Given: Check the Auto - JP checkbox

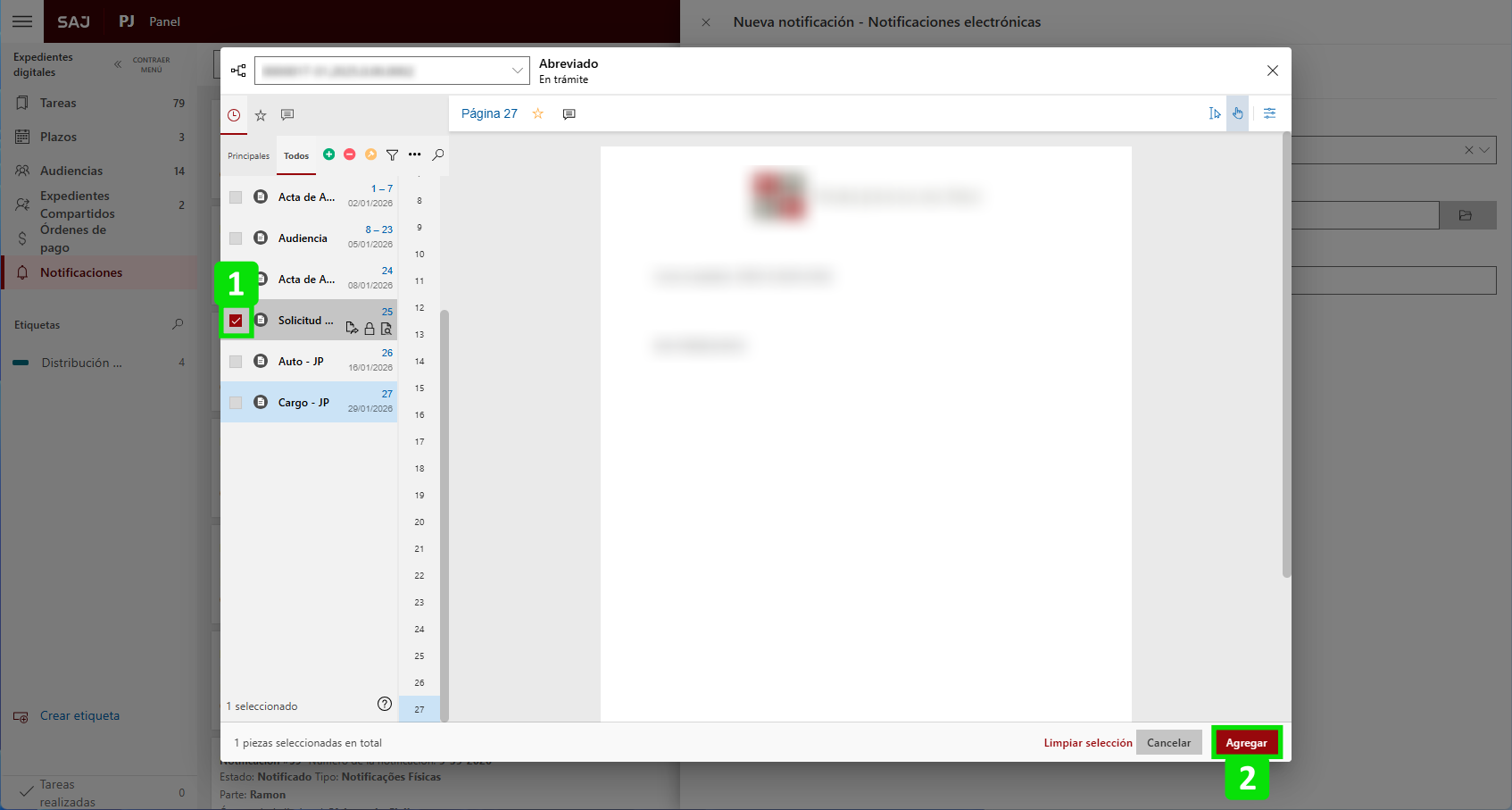Looking at the screenshot, I should tap(236, 362).
